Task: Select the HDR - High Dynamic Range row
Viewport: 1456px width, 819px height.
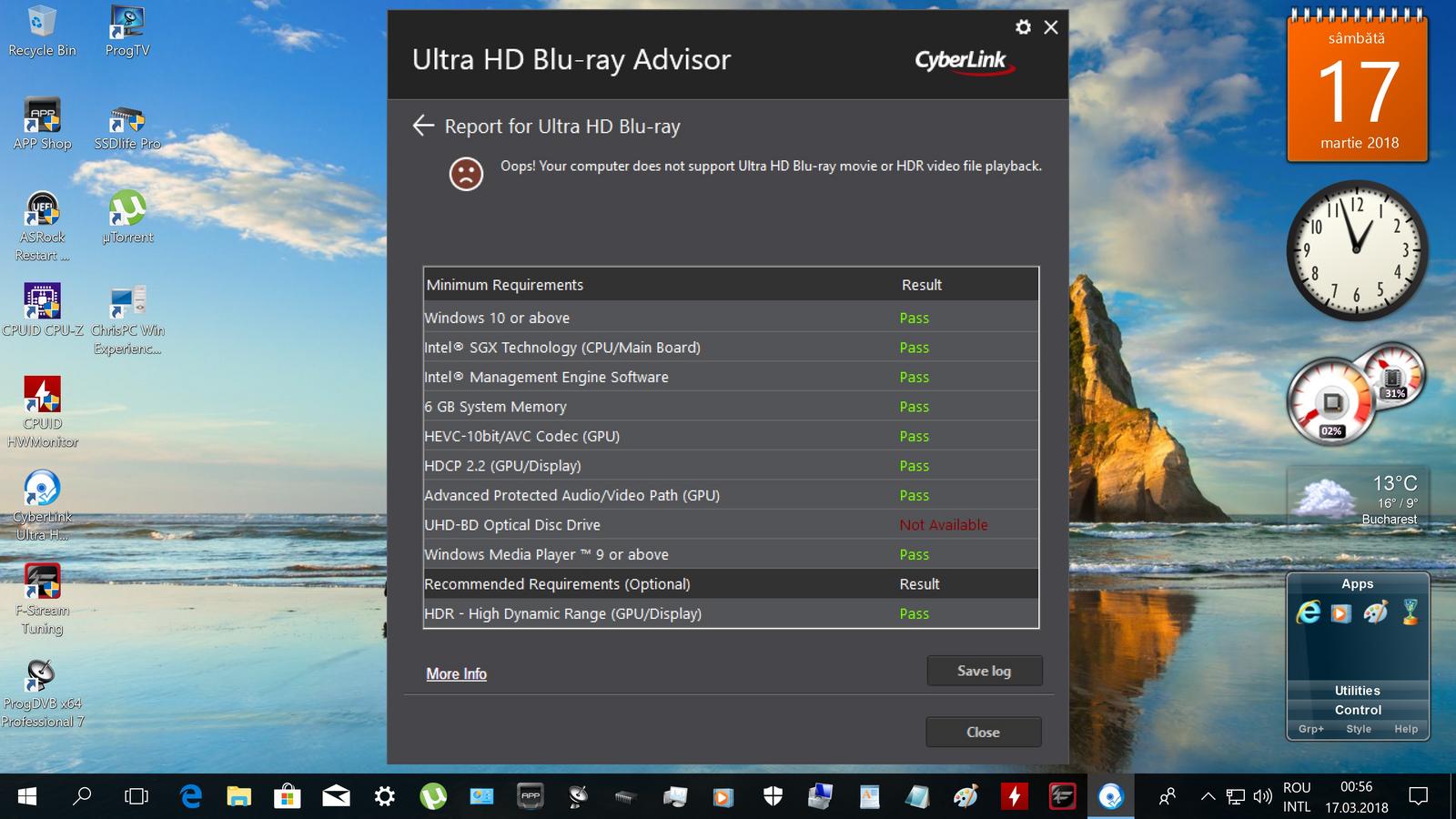Action: click(731, 613)
